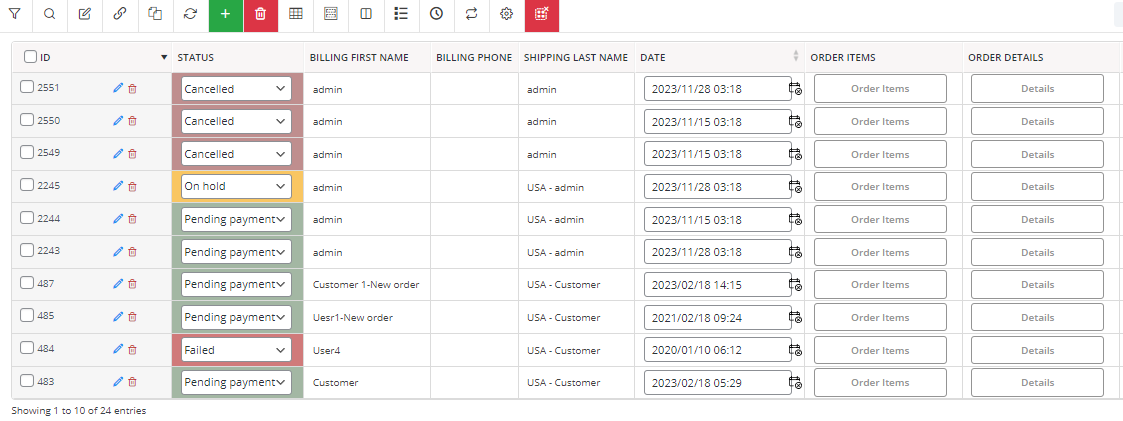This screenshot has height=421, width=1123.
Task: Click the table grid icon in toolbar
Action: pyautogui.click(x=295, y=14)
